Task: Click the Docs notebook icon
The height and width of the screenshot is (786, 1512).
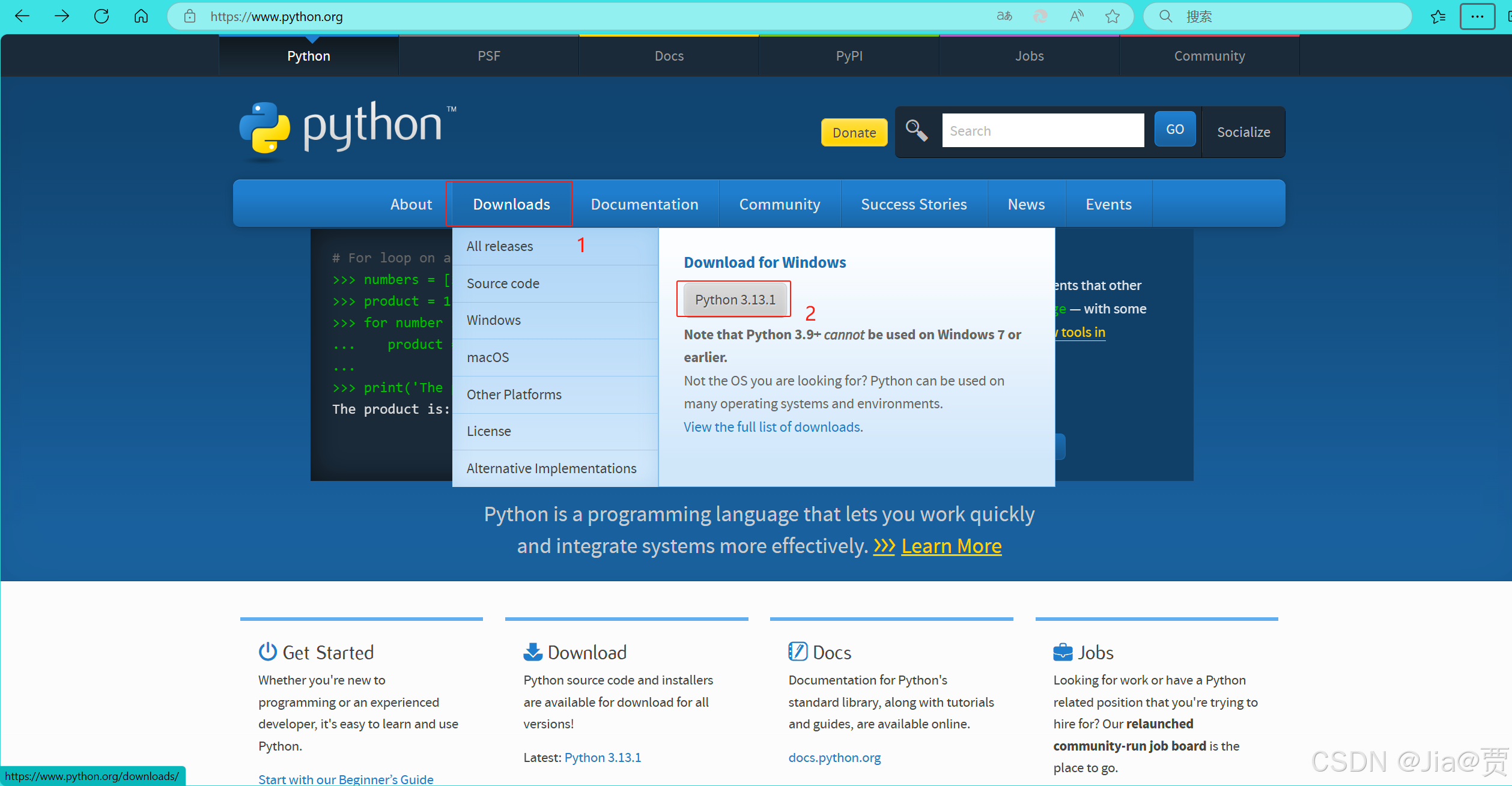Action: (797, 651)
